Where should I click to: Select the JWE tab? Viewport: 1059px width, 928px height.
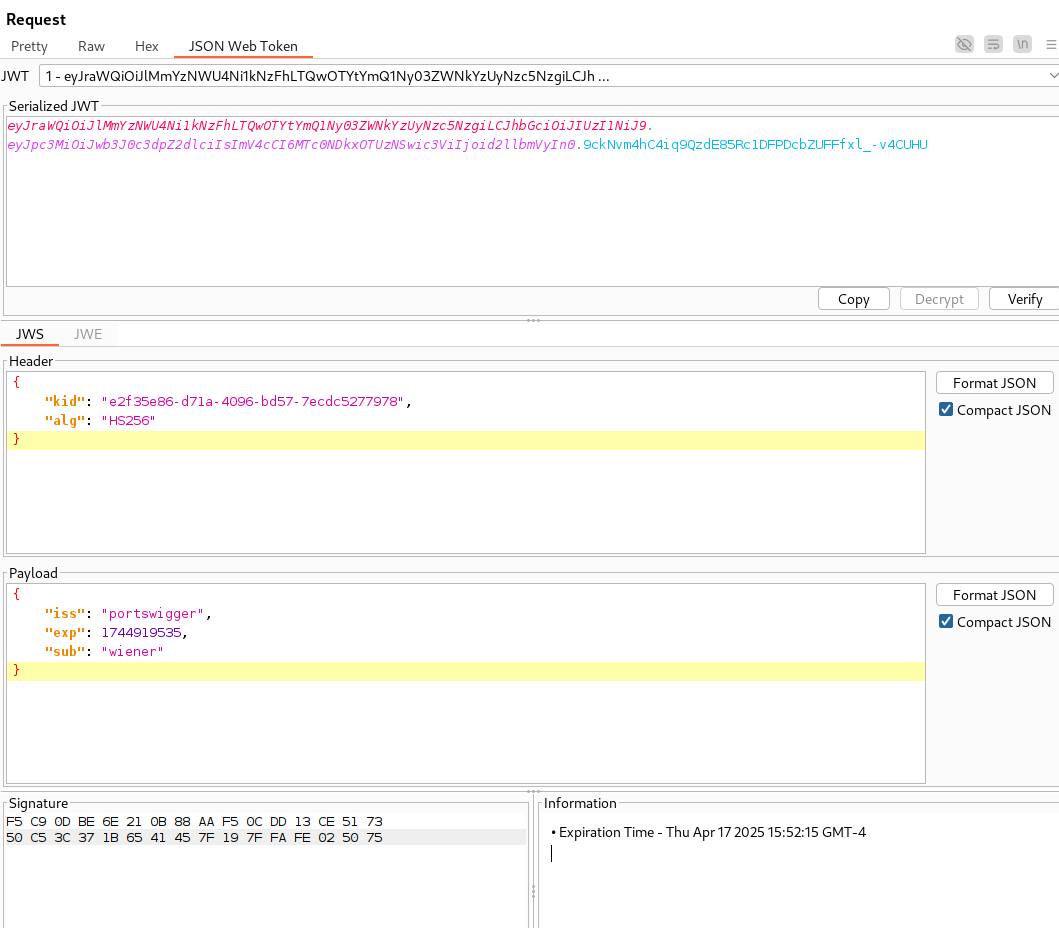click(88, 334)
